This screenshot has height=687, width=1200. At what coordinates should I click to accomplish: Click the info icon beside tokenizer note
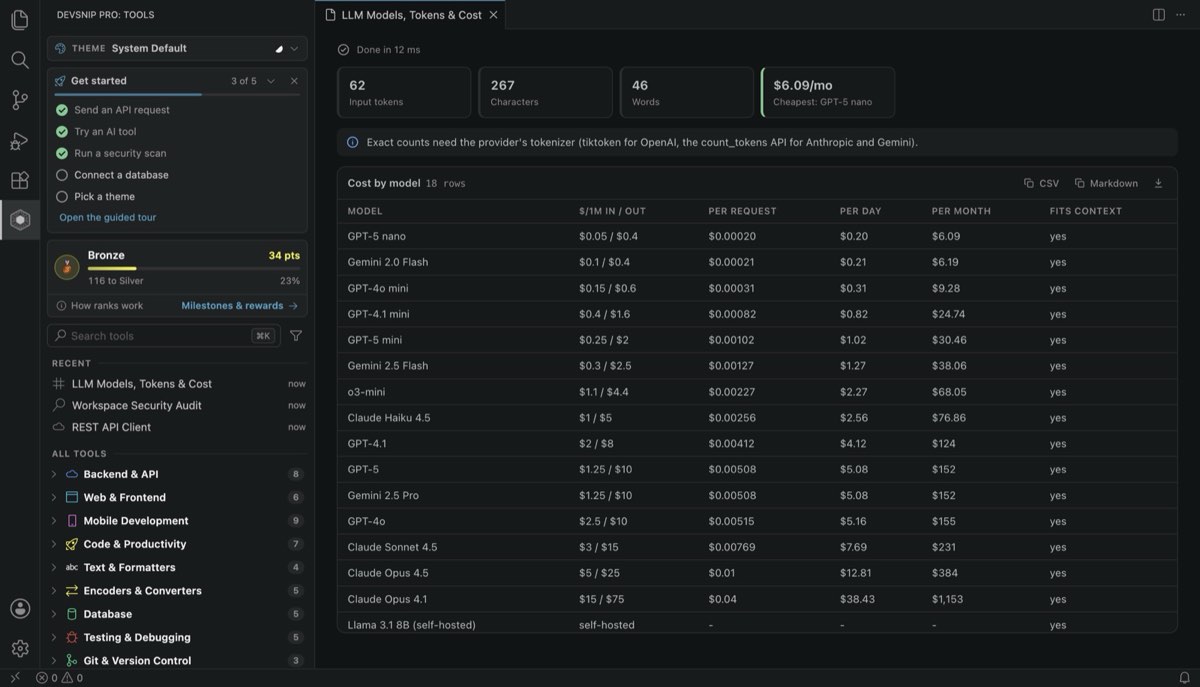[x=352, y=142]
